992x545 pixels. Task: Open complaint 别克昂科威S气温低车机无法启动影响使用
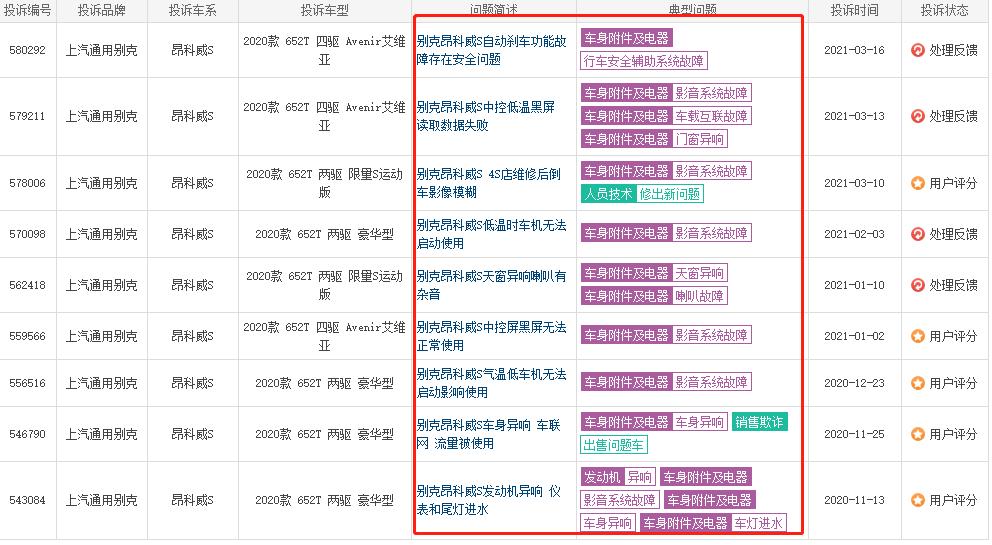click(x=492, y=383)
